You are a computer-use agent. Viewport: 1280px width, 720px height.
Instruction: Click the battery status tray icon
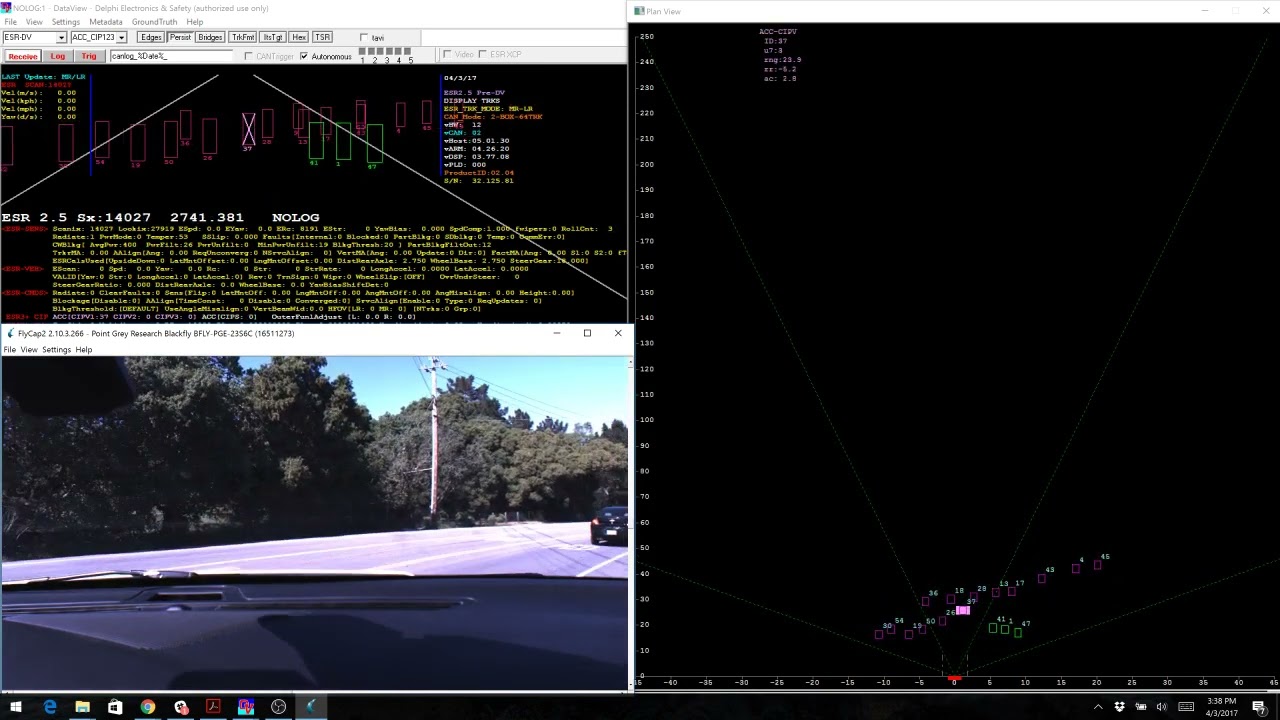pos(1141,707)
